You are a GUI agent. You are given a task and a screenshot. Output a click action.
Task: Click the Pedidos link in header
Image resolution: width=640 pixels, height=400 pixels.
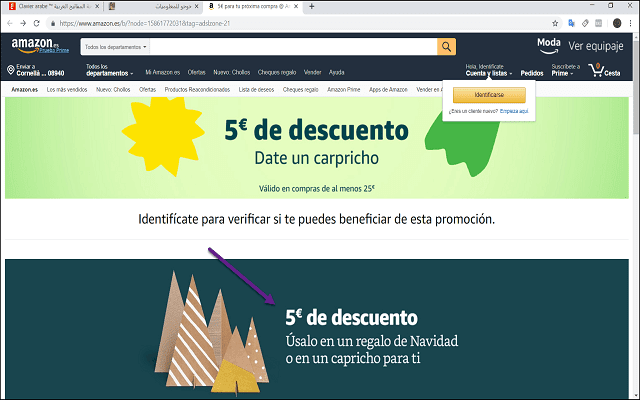[532, 73]
